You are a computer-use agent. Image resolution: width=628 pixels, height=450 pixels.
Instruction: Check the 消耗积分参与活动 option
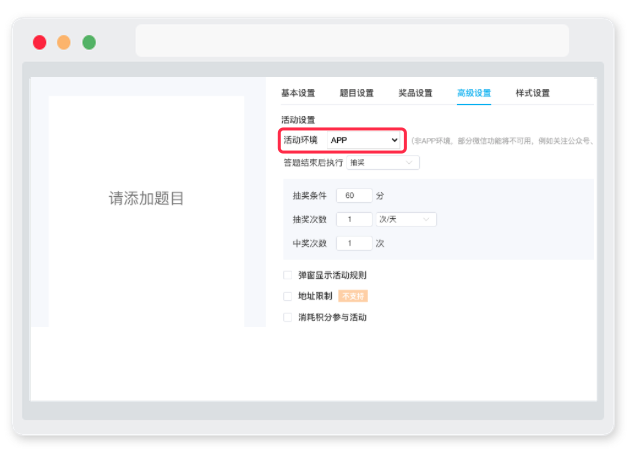287,317
